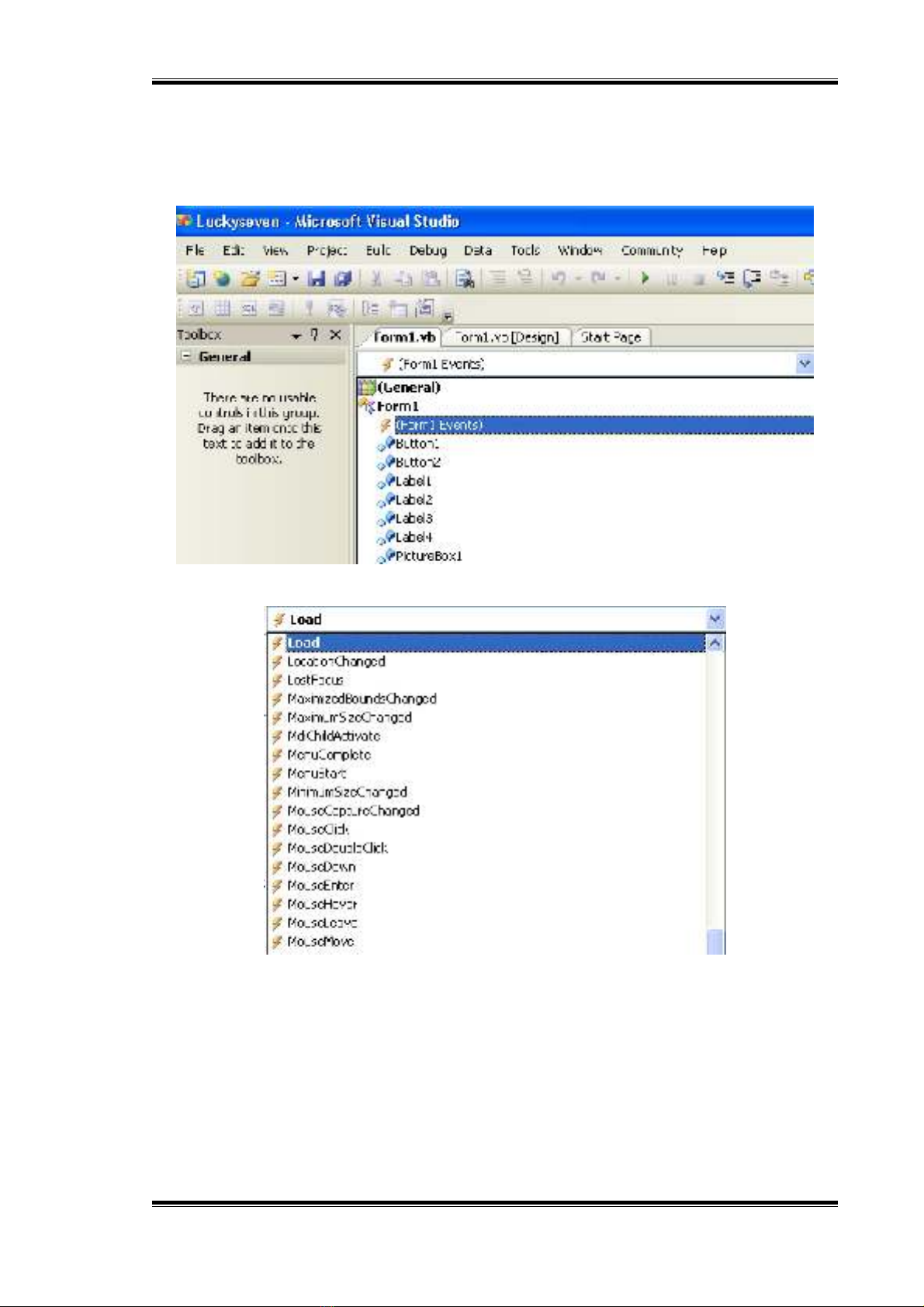Select PictureBox1 from the object list

pos(428,556)
